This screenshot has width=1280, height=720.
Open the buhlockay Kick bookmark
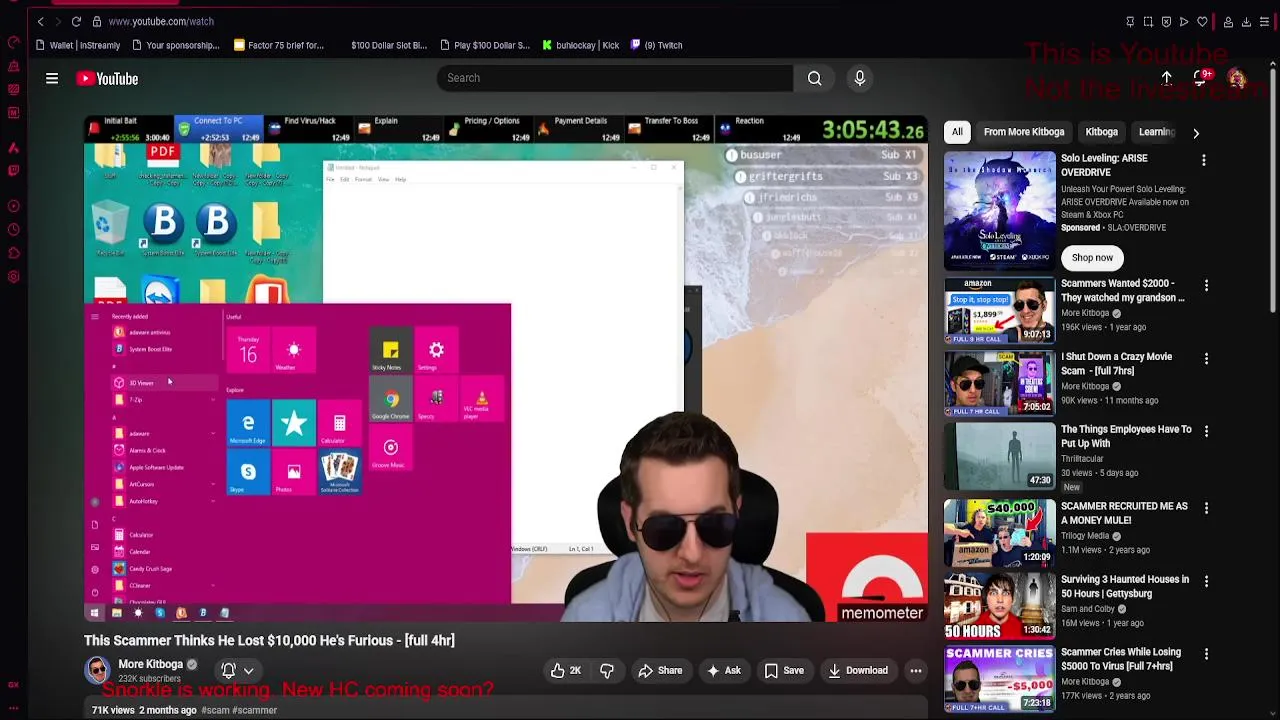pos(581,45)
